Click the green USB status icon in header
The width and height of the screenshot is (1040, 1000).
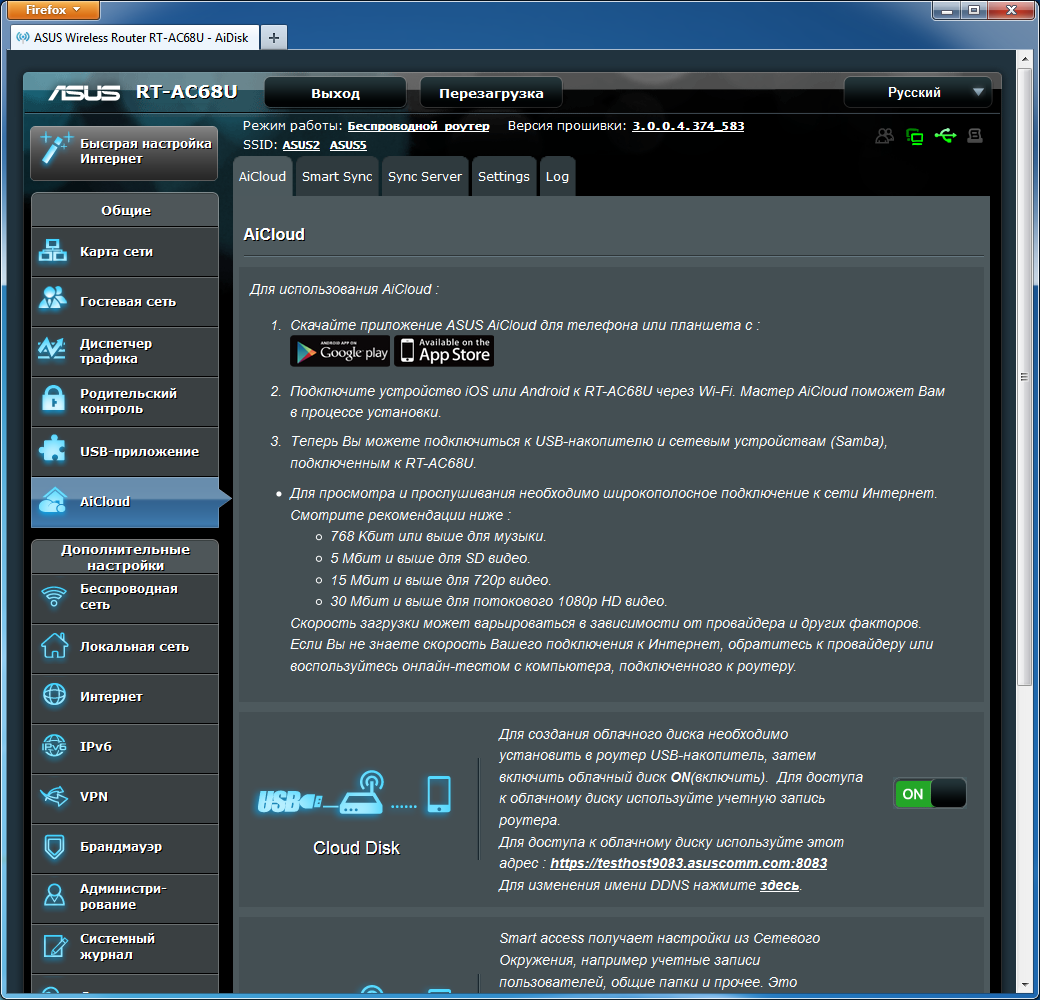click(946, 136)
